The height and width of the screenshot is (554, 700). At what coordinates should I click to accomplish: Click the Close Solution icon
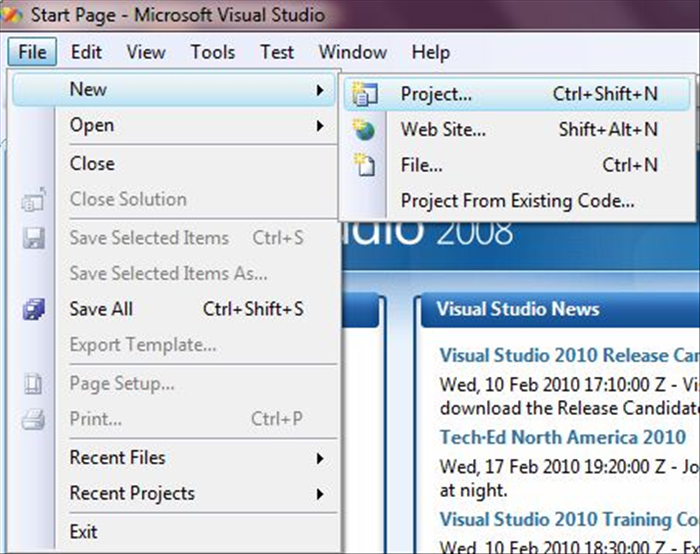[34, 200]
